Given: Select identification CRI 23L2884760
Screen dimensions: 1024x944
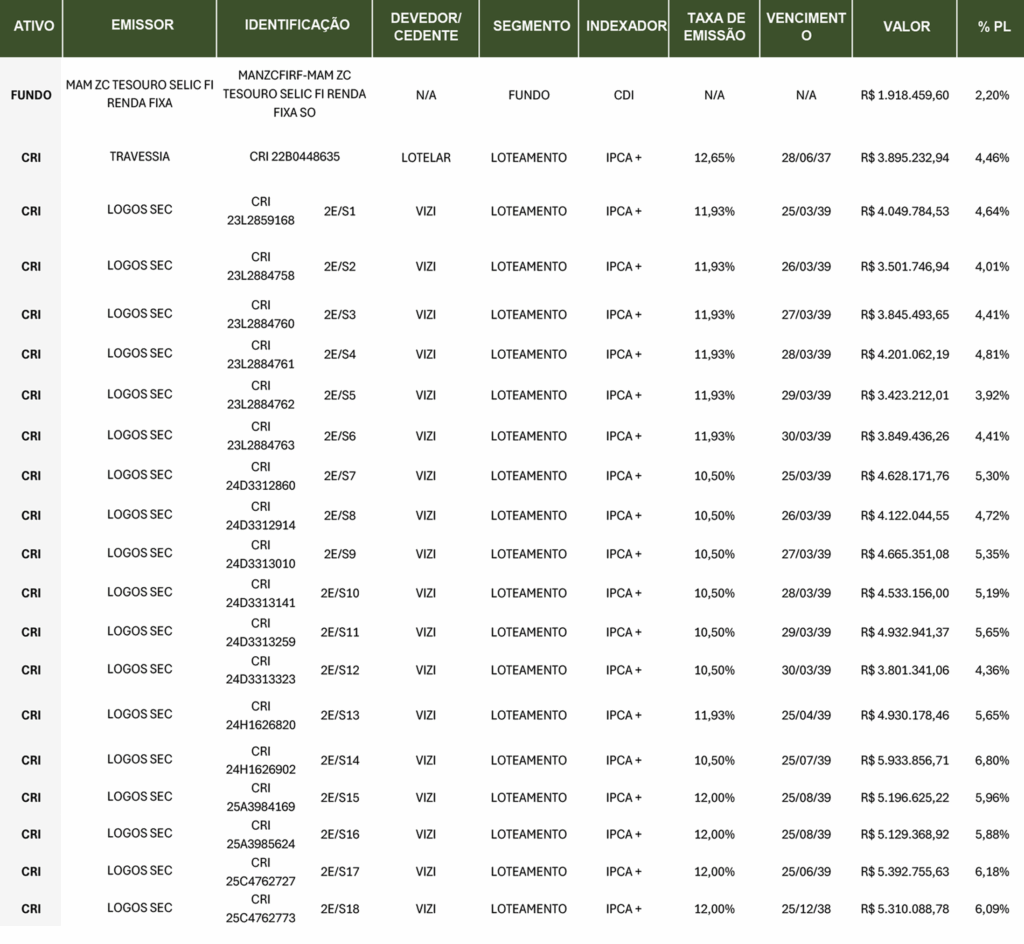Looking at the screenshot, I should click(261, 314).
